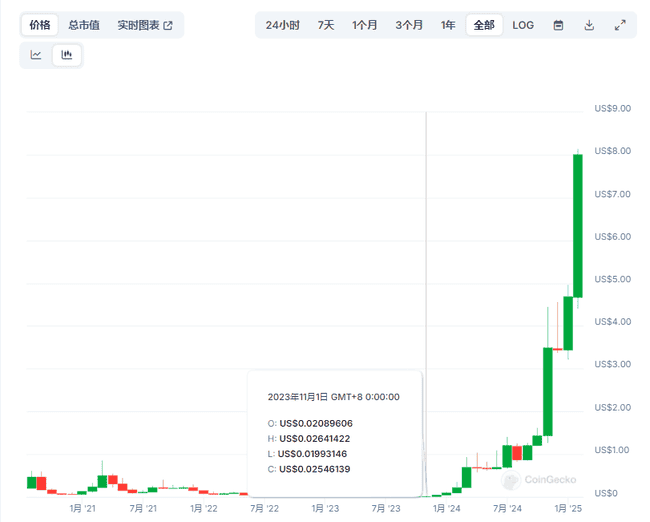The image size is (650, 522).
Task: Open the calendar date range picker
Action: [558, 25]
